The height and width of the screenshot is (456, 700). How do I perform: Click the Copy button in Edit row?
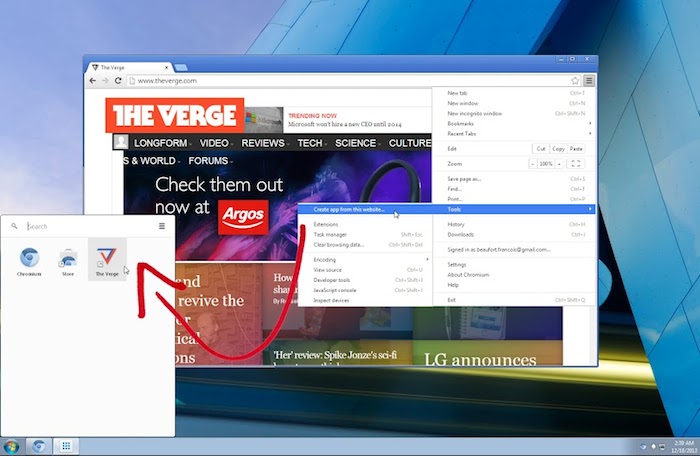(558, 149)
